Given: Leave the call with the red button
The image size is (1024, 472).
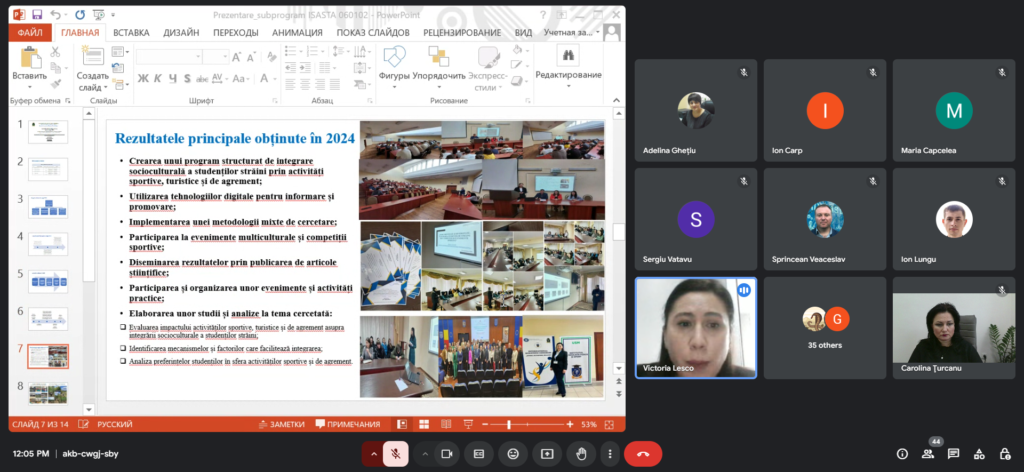Looking at the screenshot, I should click(x=642, y=453).
